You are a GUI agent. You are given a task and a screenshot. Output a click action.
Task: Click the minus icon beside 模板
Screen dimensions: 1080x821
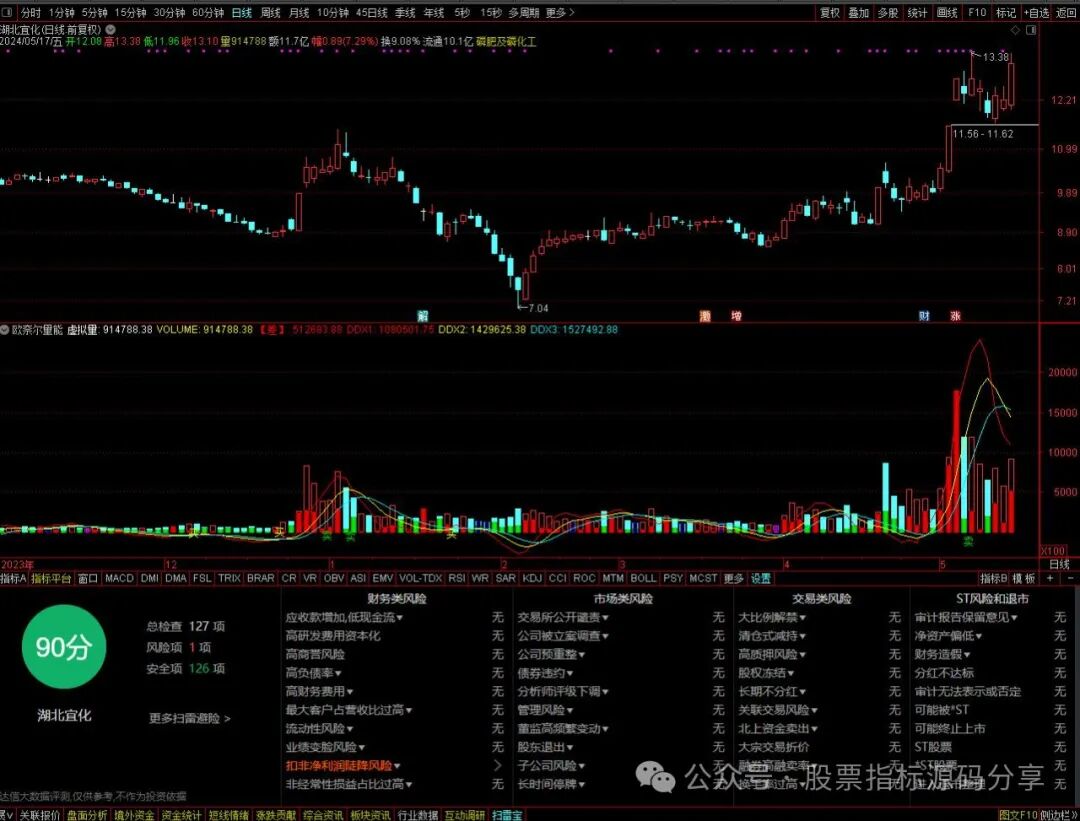point(1071,579)
